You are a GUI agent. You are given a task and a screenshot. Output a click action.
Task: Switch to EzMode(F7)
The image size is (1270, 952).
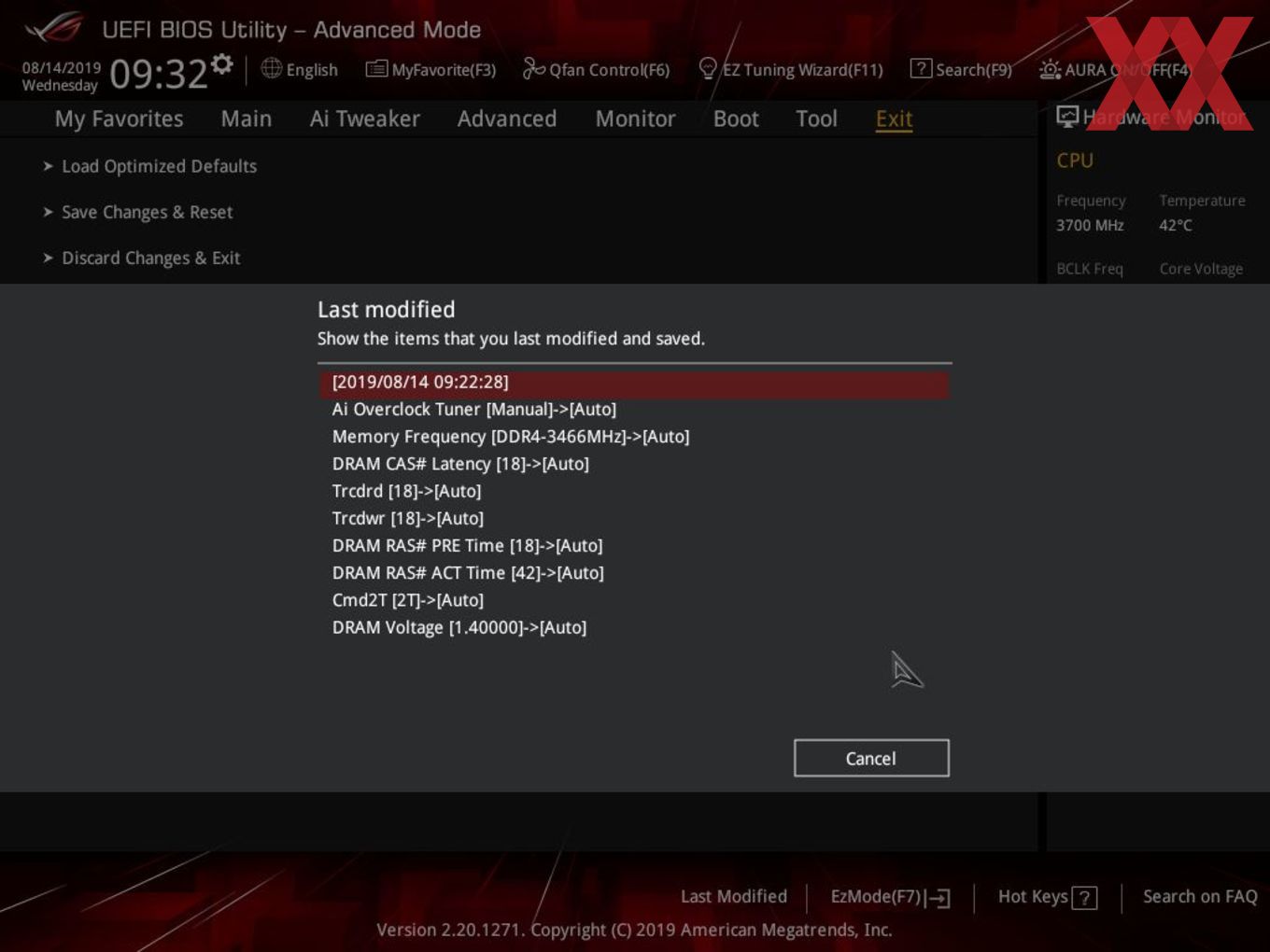[x=890, y=897]
